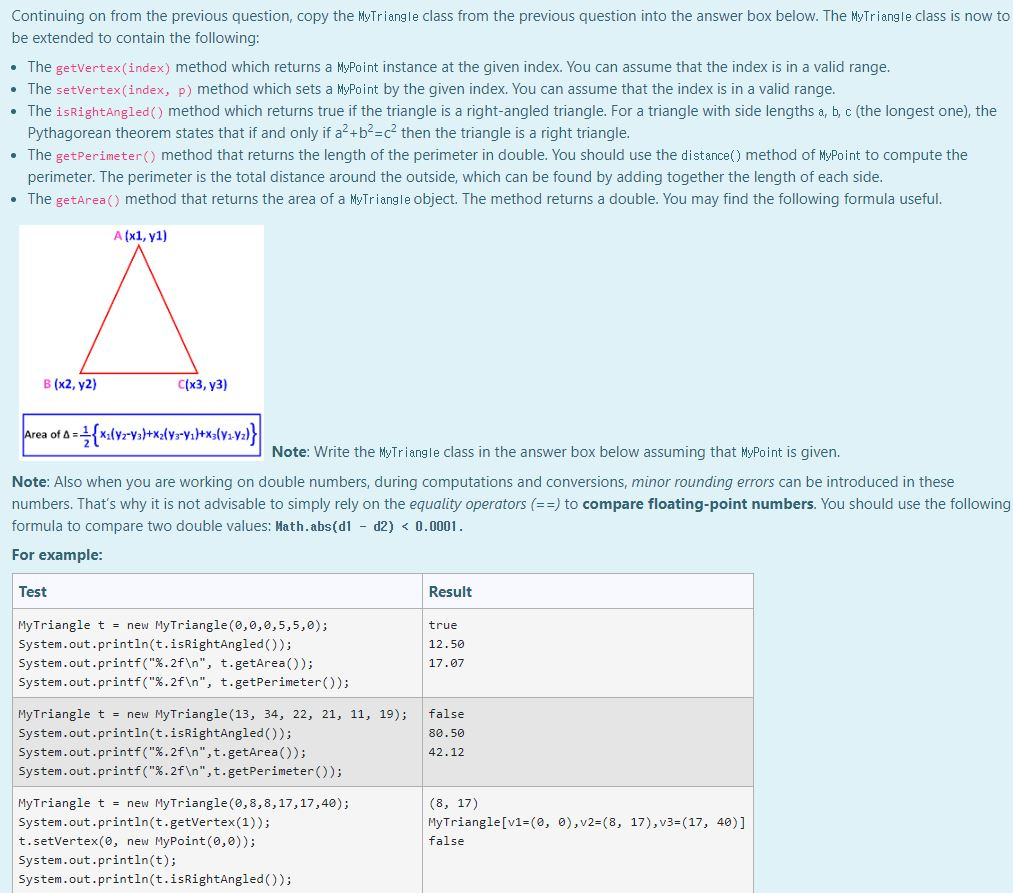This screenshot has height=893, width=1013.
Task: Click the red triangle diagram image
Action: click(x=140, y=315)
